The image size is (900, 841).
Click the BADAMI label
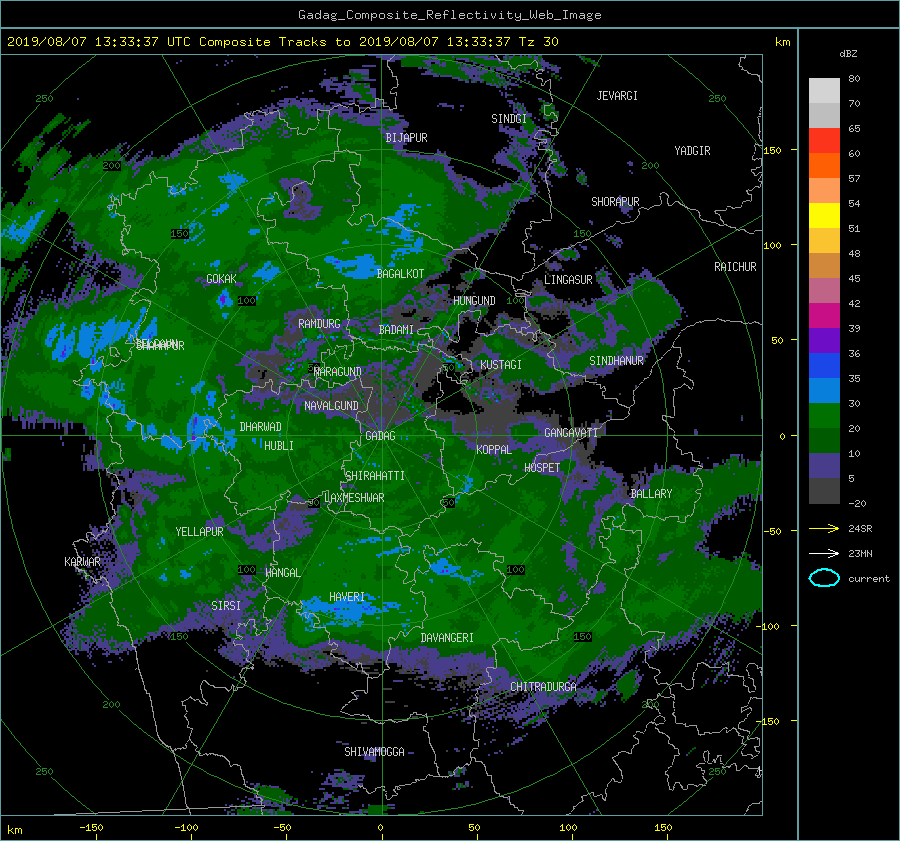(x=396, y=330)
